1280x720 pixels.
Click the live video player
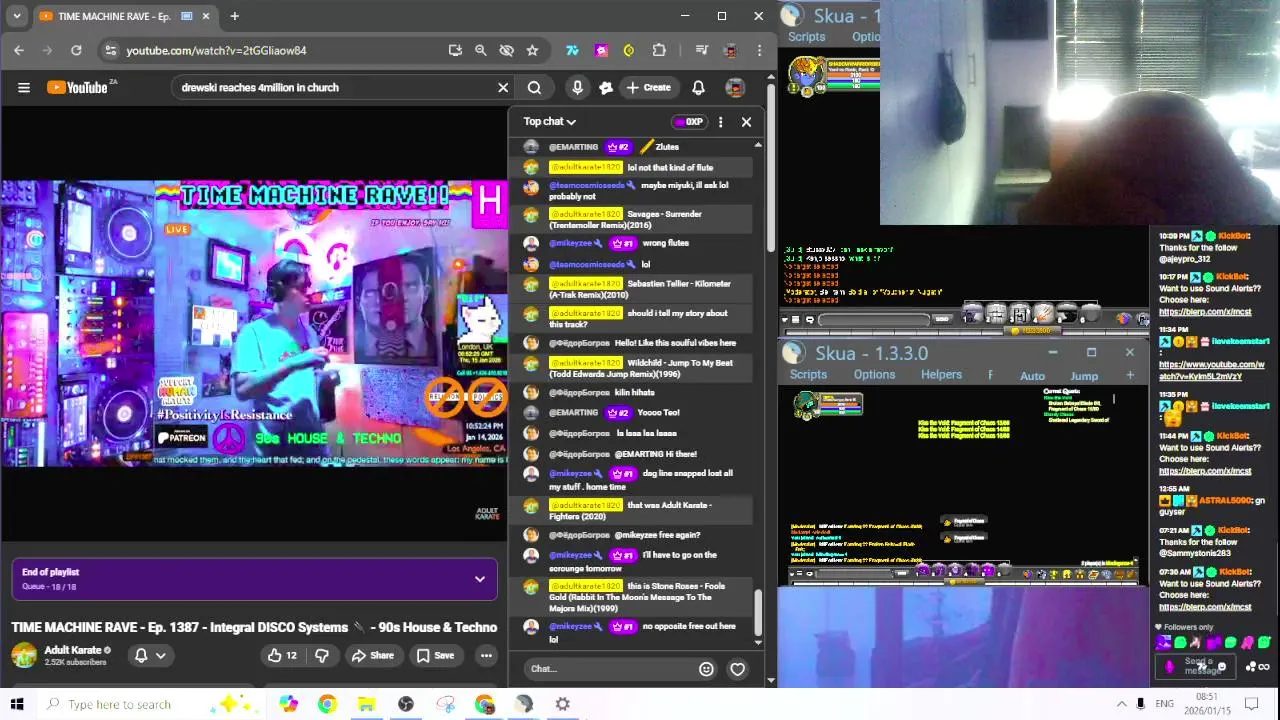[x=254, y=323]
